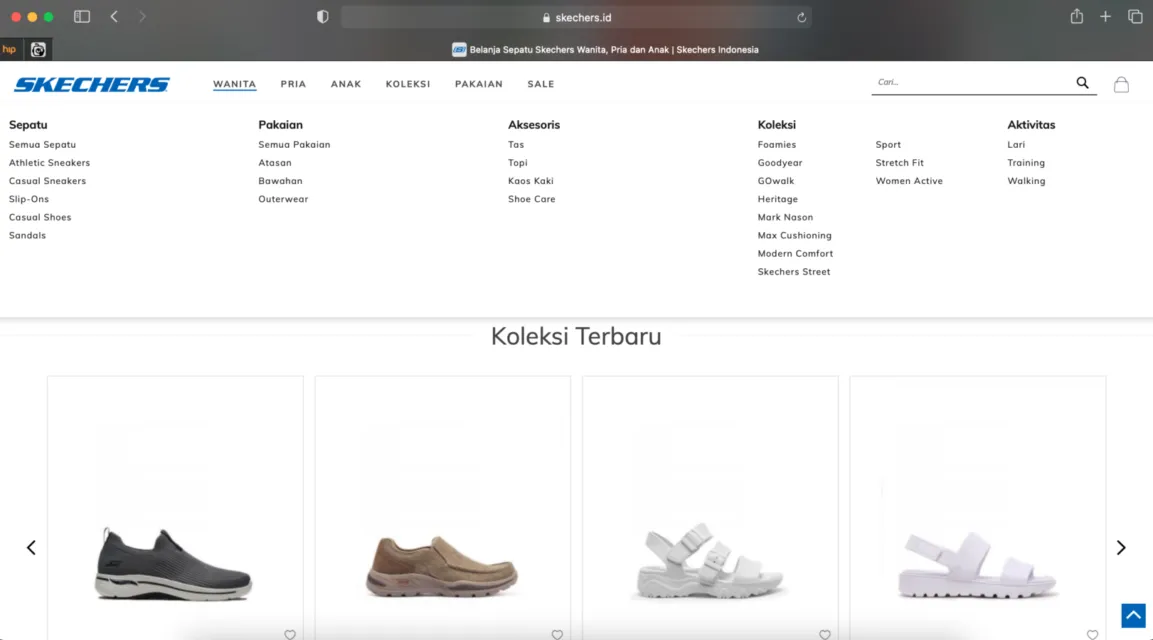Open Goodyear collection link
The height and width of the screenshot is (640, 1153).
tap(780, 163)
